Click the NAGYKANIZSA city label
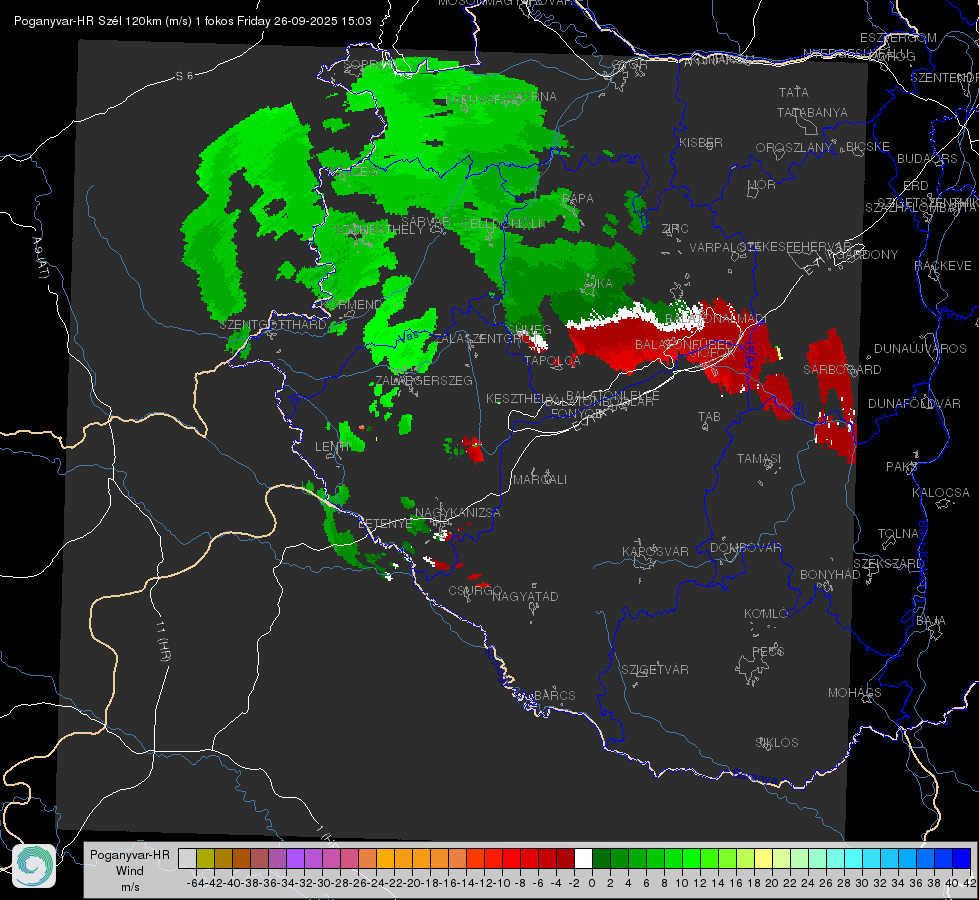 [x=458, y=513]
